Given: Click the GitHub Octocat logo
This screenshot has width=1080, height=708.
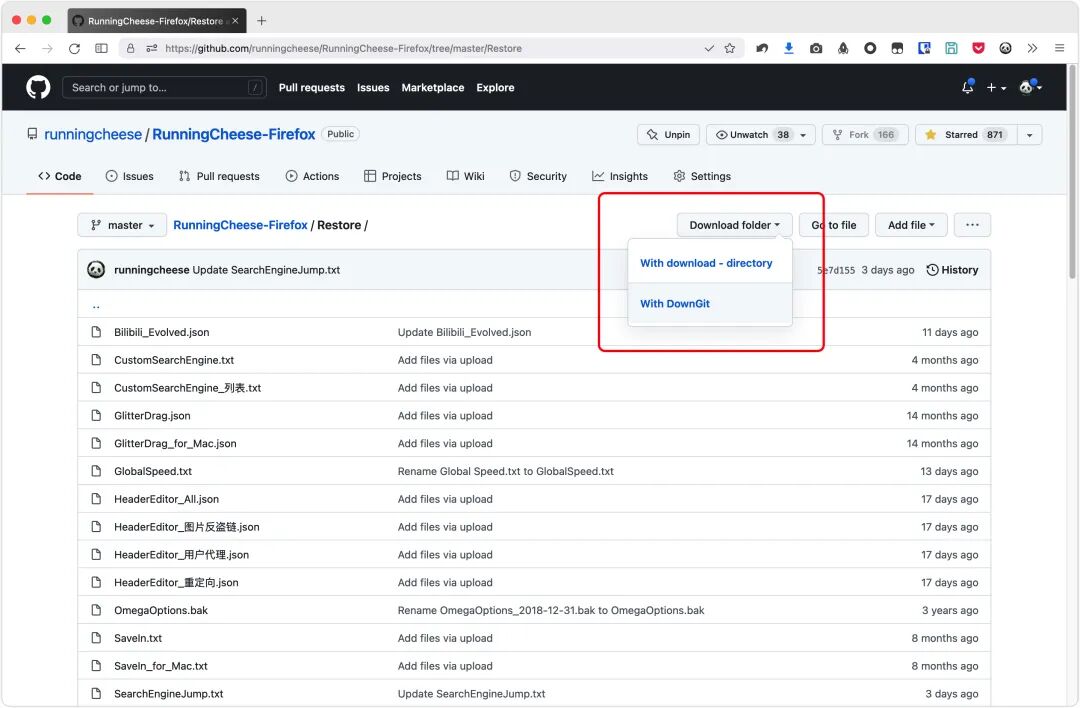Looking at the screenshot, I should (x=38, y=87).
